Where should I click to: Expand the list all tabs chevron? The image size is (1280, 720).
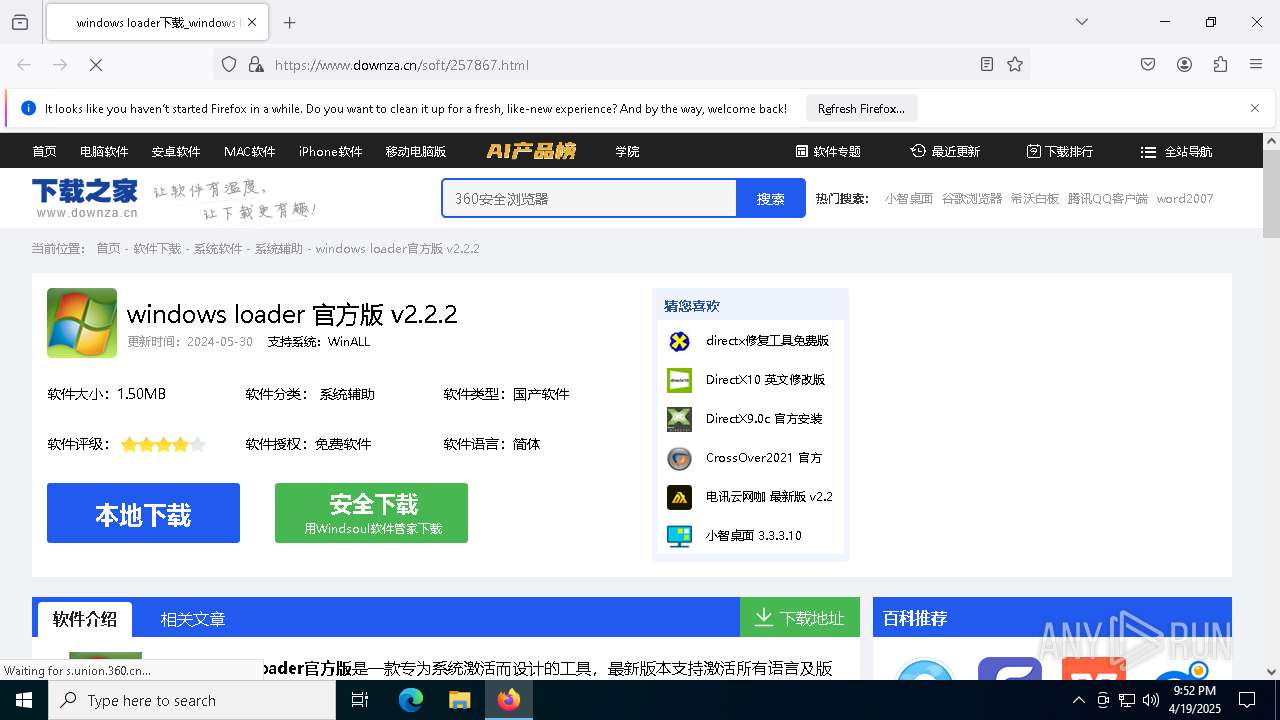1082,22
